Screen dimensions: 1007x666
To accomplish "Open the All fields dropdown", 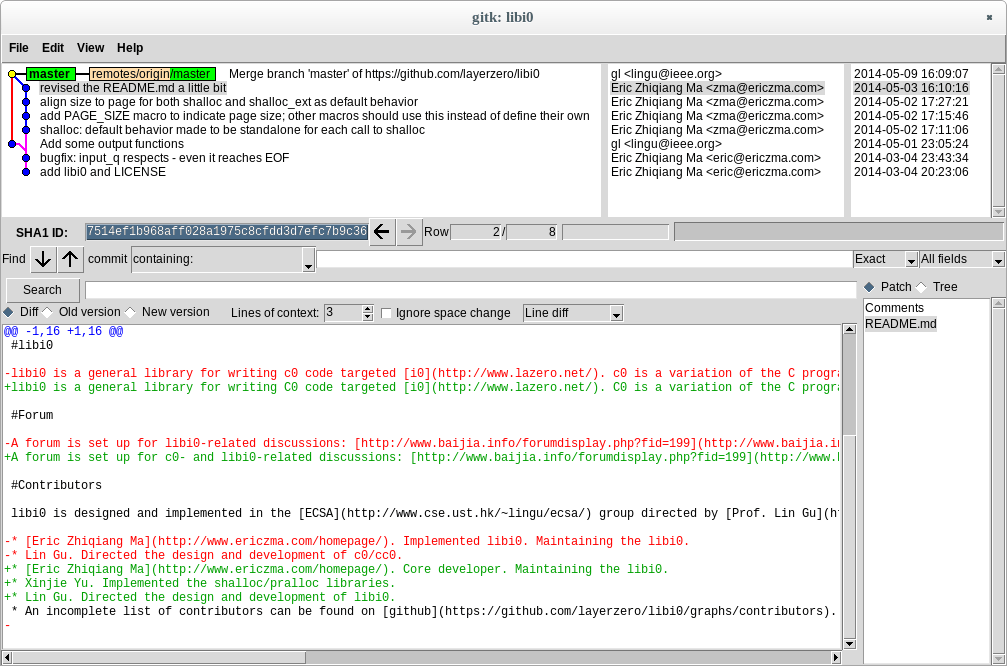I will pyautogui.click(x=998, y=259).
